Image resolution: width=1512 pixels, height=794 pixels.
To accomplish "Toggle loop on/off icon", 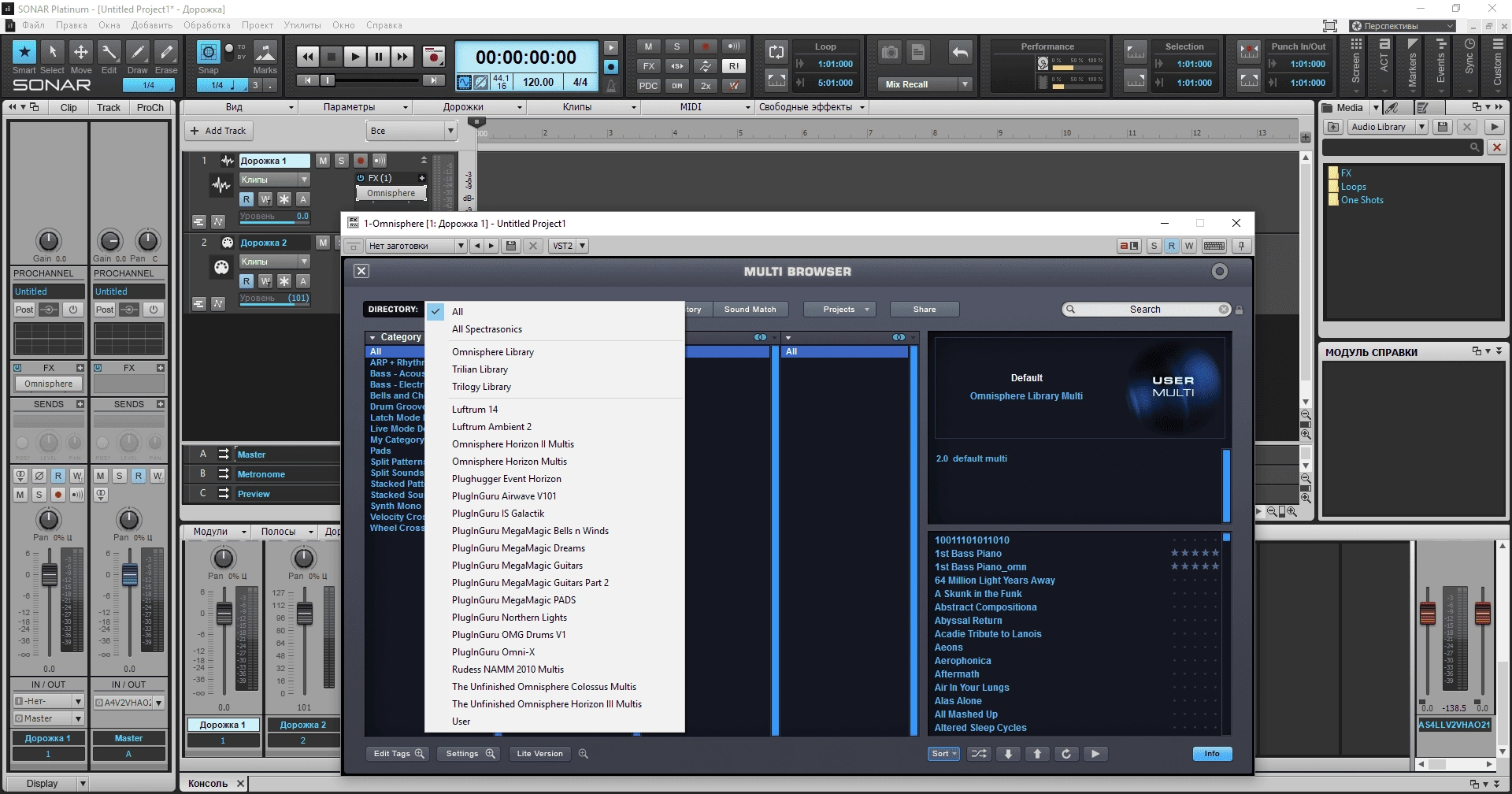I will pos(776,52).
